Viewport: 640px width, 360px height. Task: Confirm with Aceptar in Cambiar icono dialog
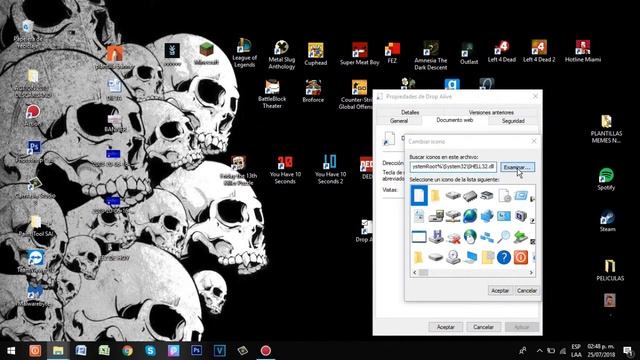click(500, 290)
